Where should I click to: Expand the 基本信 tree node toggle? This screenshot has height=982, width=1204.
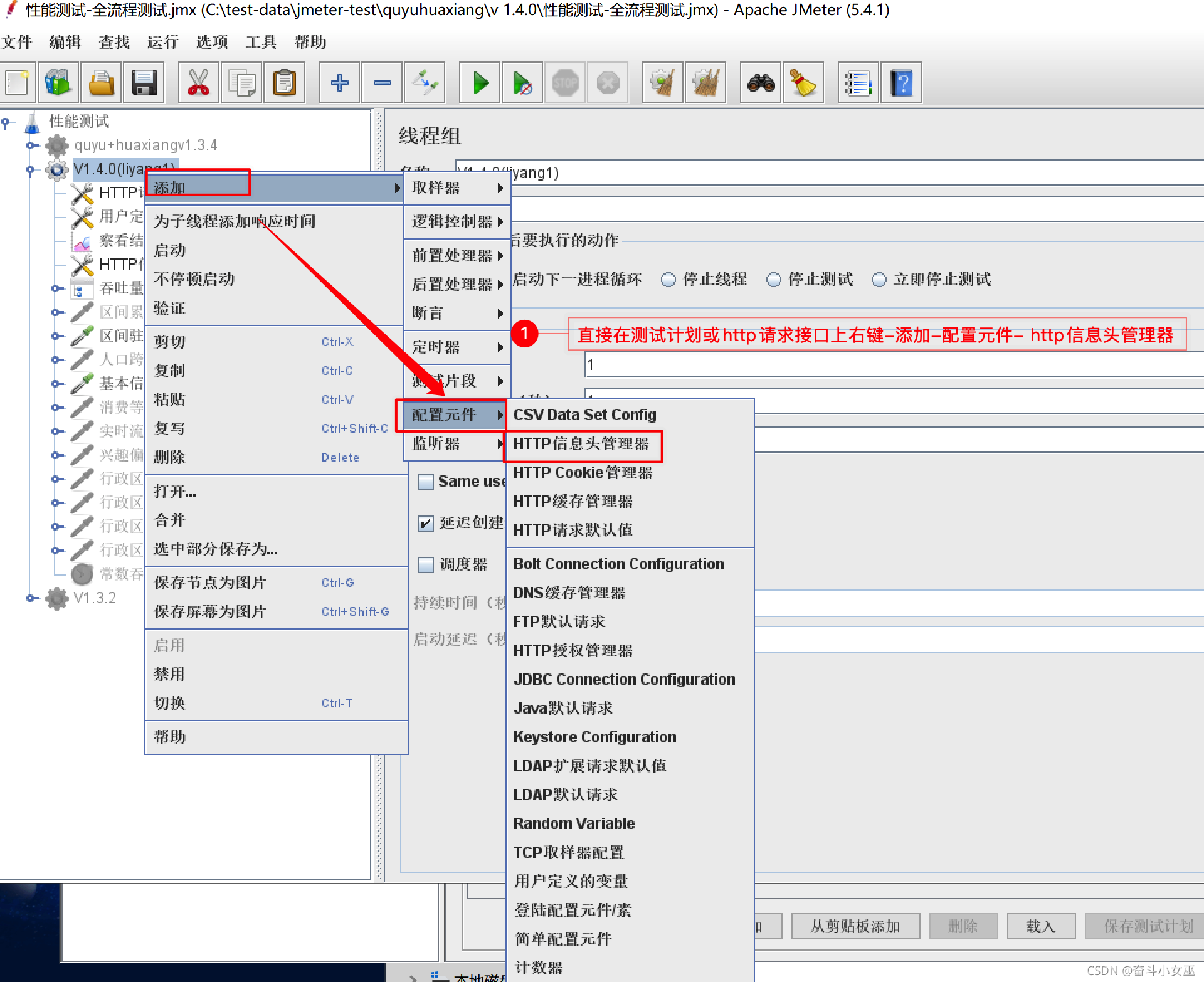(56, 384)
